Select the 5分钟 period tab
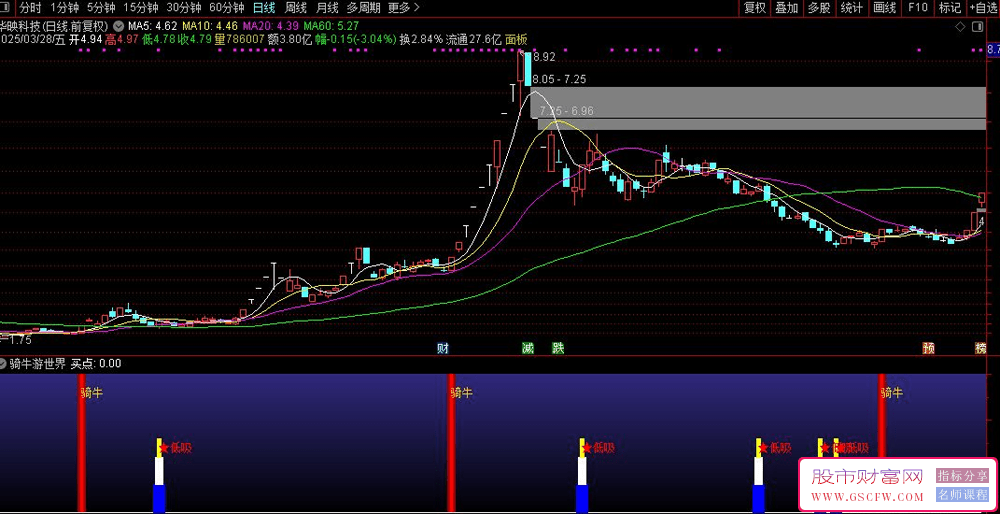This screenshot has width=1000, height=514. 101,8
